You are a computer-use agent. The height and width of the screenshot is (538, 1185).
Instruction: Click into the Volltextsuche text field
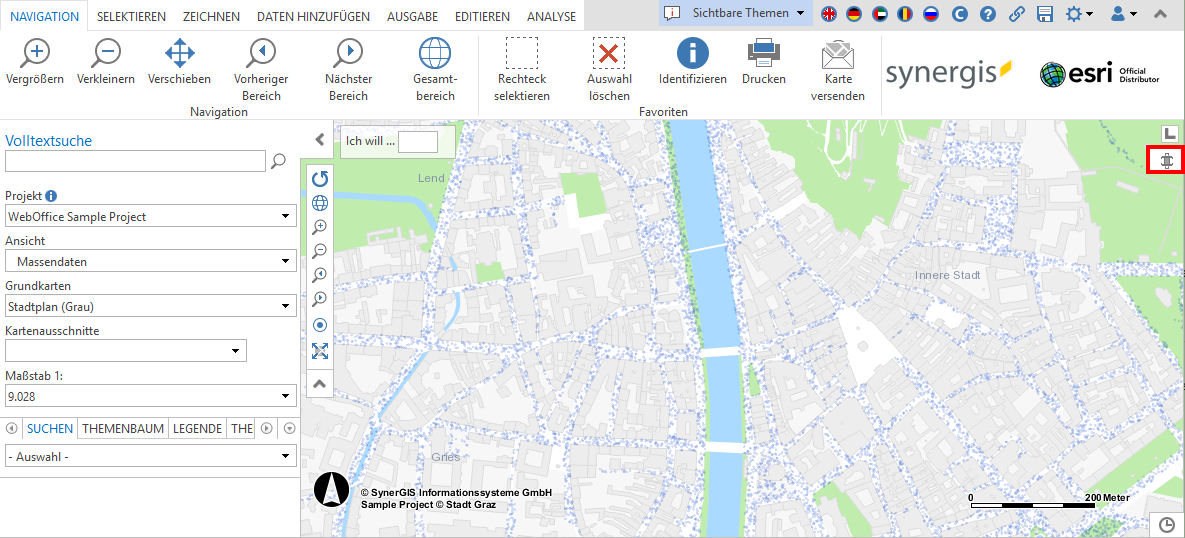click(135, 161)
